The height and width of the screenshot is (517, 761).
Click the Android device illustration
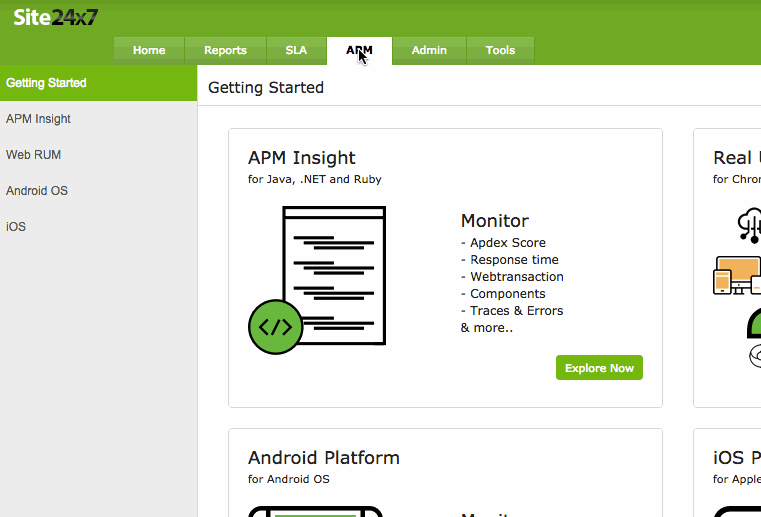(315, 511)
